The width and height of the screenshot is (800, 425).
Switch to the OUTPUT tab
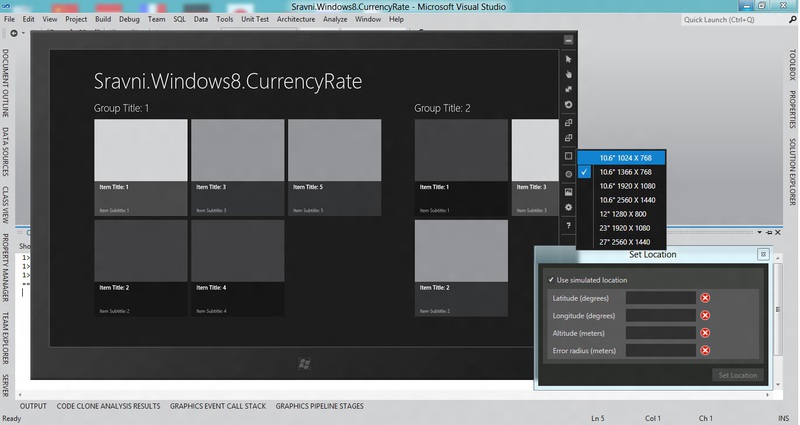(33, 406)
